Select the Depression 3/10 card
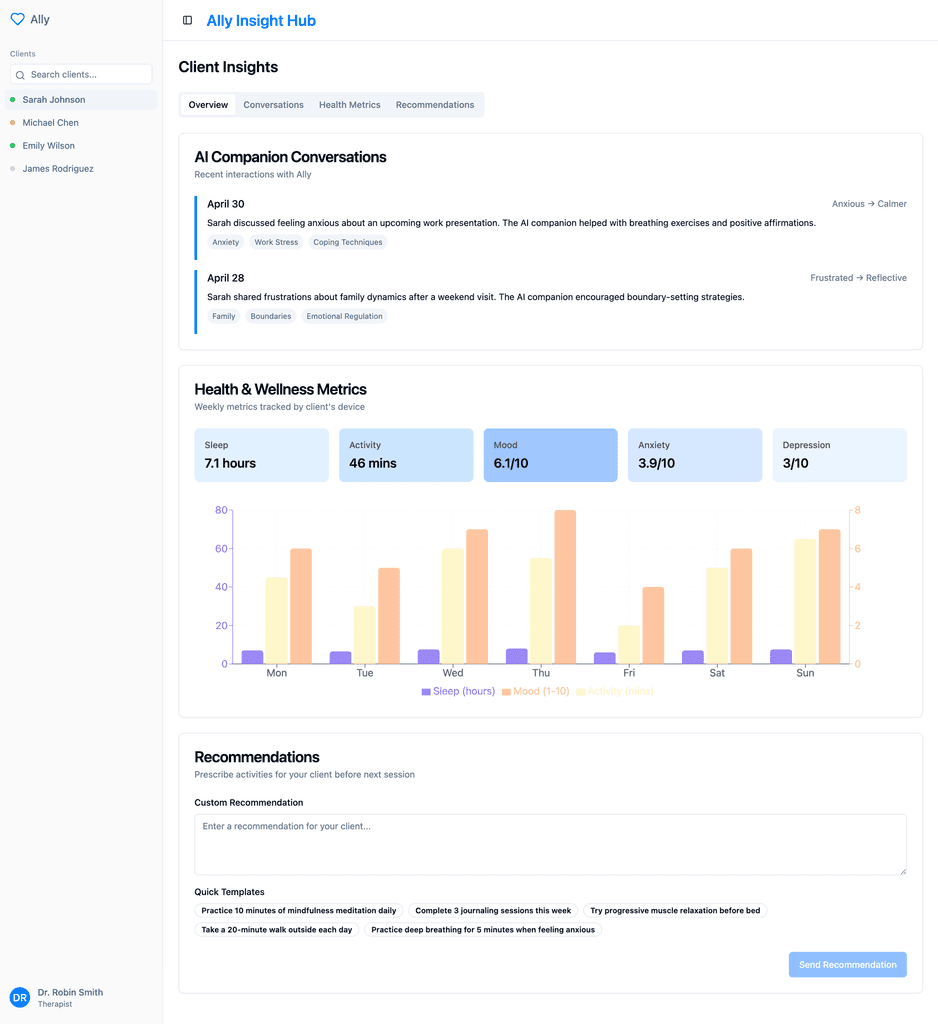This screenshot has width=938, height=1024. click(x=839, y=455)
